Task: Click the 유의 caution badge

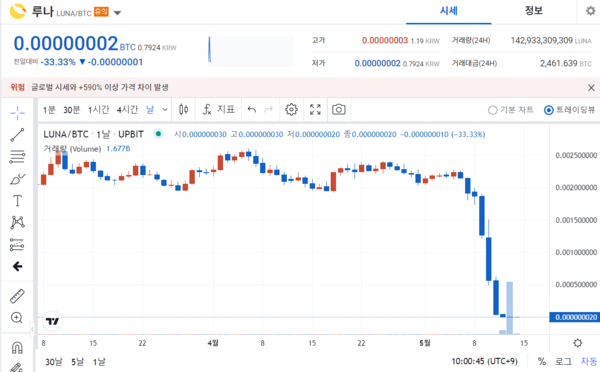Action: click(x=101, y=12)
